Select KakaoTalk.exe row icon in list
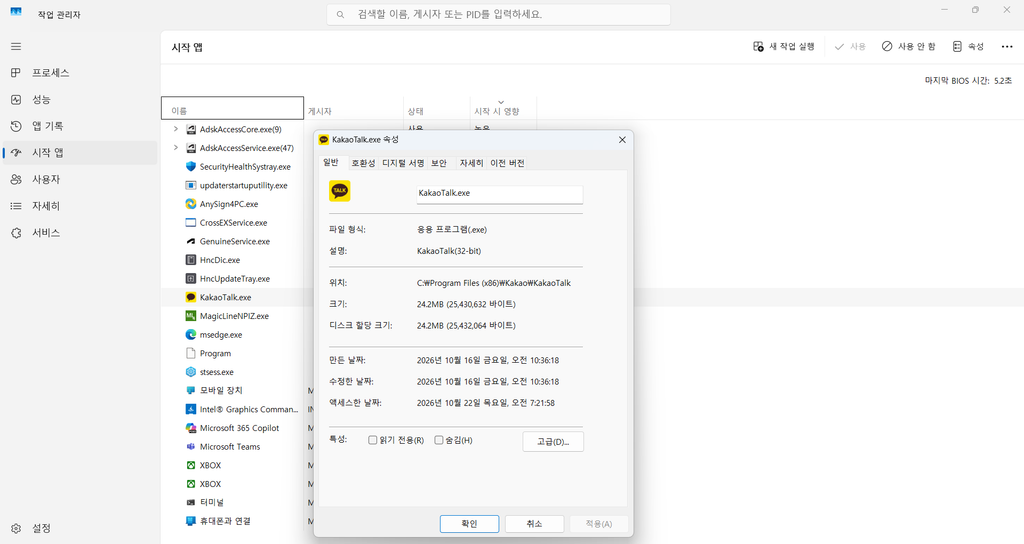The width and height of the screenshot is (1024, 544). tap(191, 297)
